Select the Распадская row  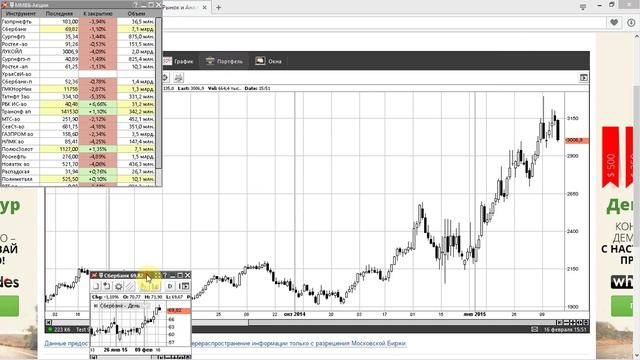[x=78, y=171]
